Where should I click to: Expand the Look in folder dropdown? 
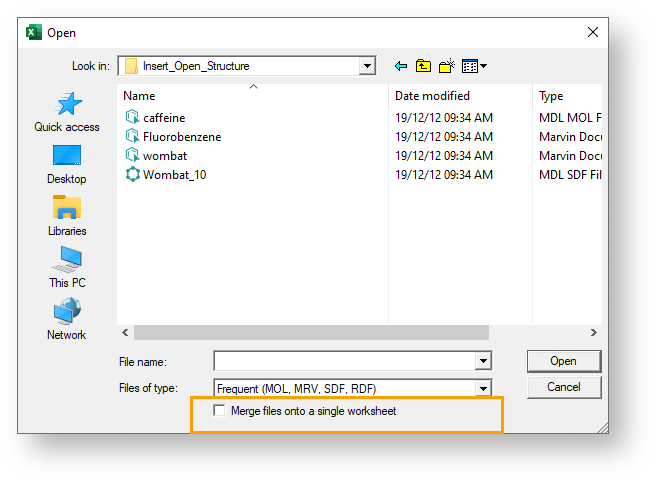coord(367,66)
